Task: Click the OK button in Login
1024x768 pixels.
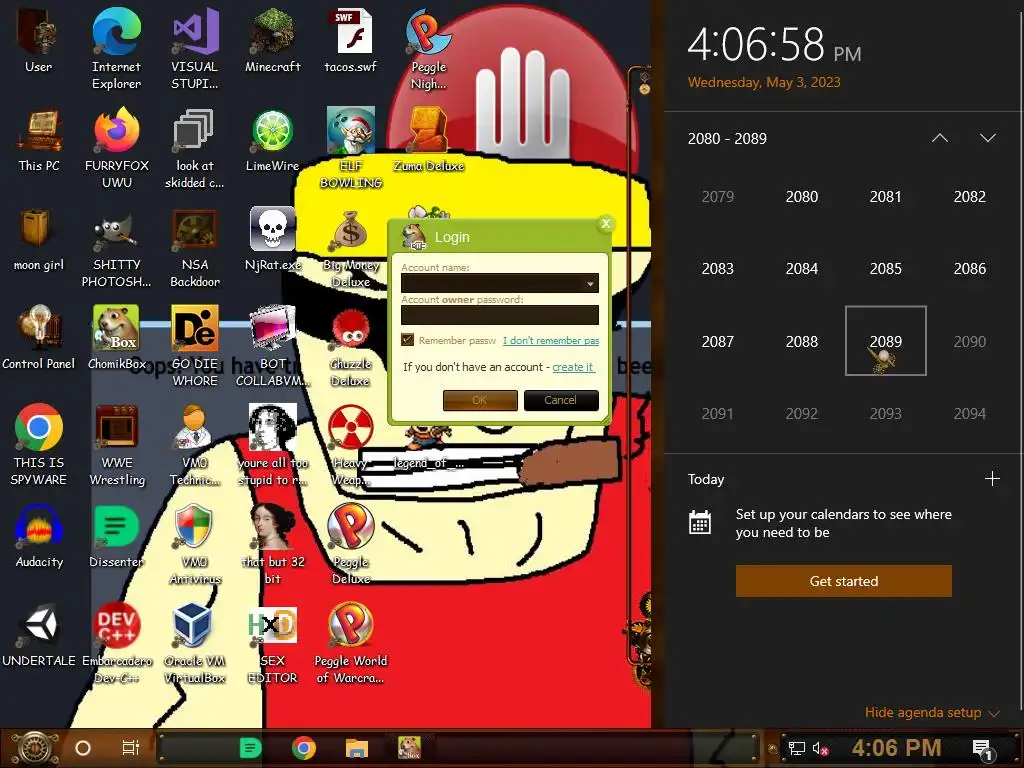Action: click(480, 400)
